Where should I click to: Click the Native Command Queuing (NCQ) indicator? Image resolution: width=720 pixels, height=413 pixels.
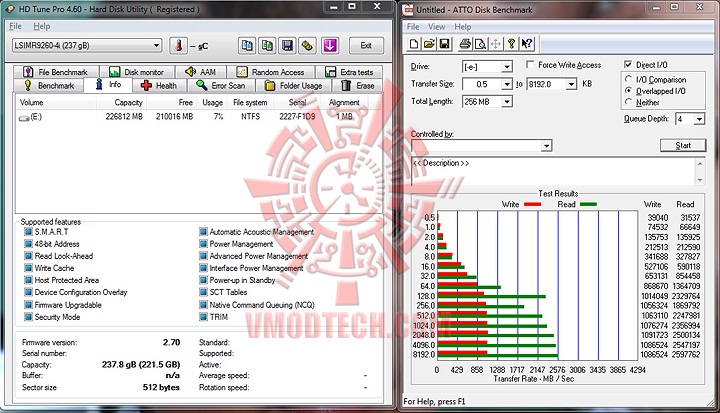(x=203, y=305)
